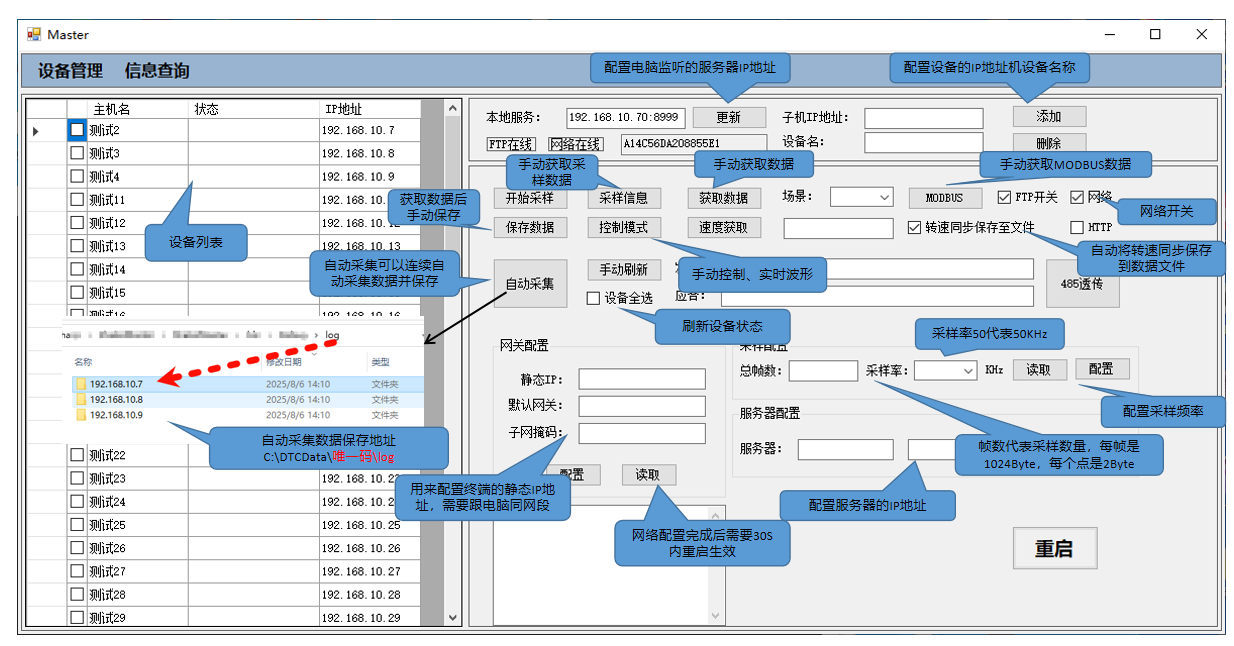Start 自动采集 automatic collection
The image size is (1234, 646).
point(530,284)
